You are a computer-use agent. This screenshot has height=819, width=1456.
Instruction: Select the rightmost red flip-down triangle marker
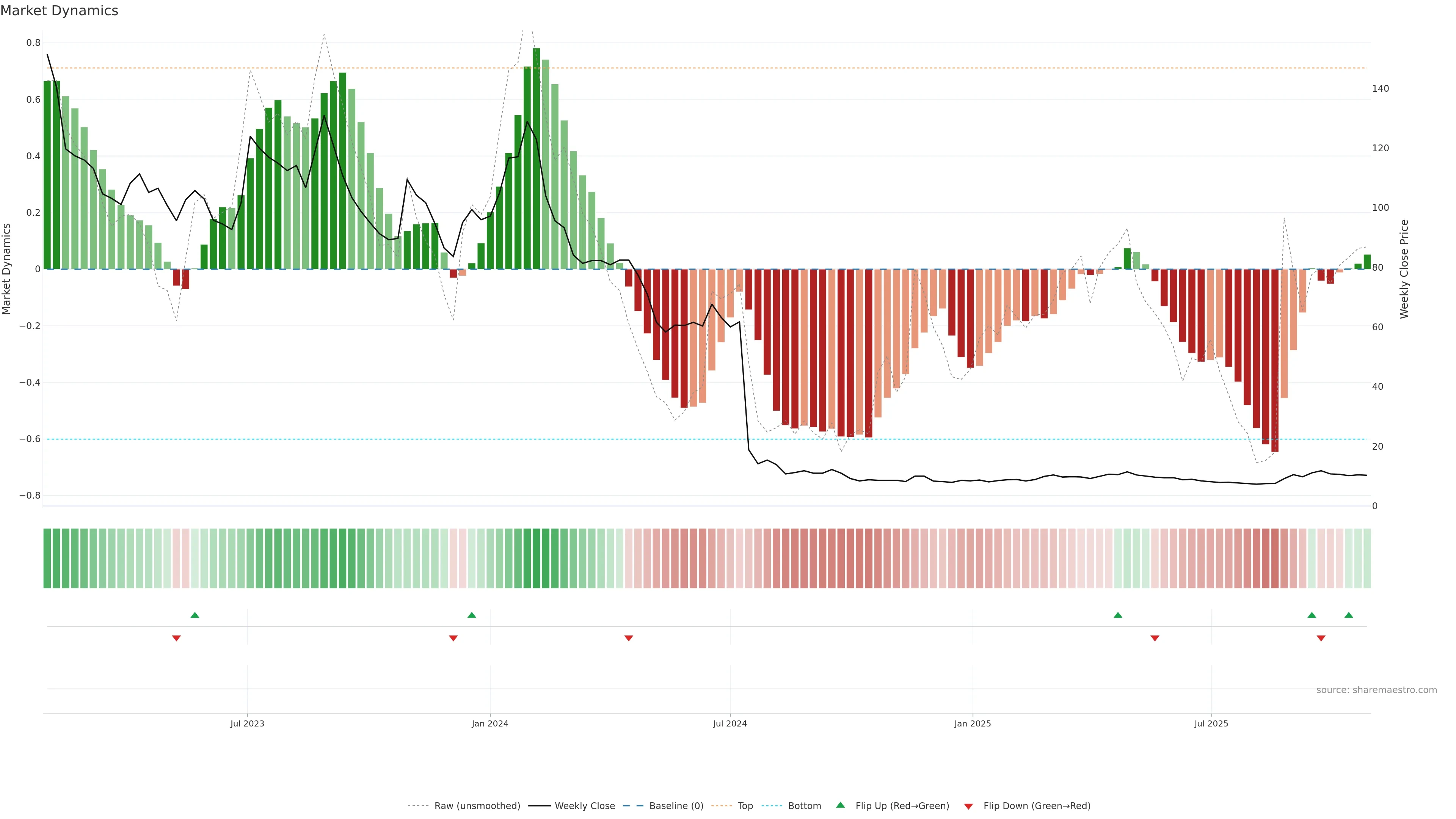click(x=1321, y=638)
